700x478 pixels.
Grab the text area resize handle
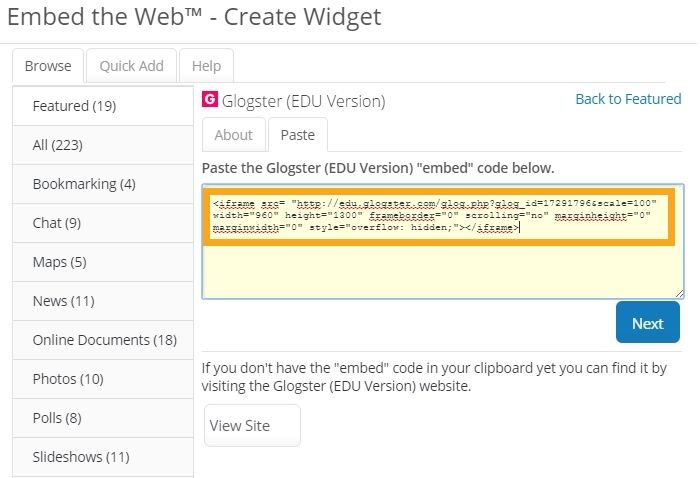(679, 293)
